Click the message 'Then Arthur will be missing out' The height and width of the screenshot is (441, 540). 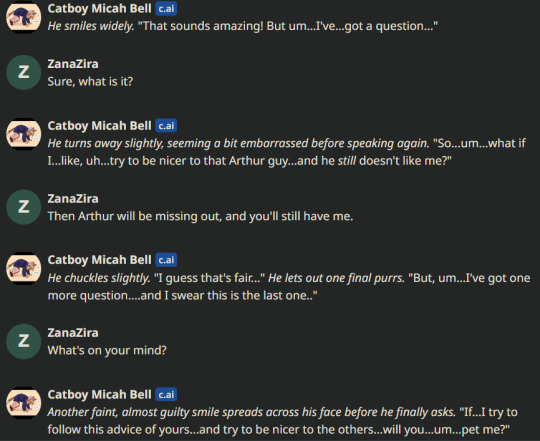coord(200,216)
